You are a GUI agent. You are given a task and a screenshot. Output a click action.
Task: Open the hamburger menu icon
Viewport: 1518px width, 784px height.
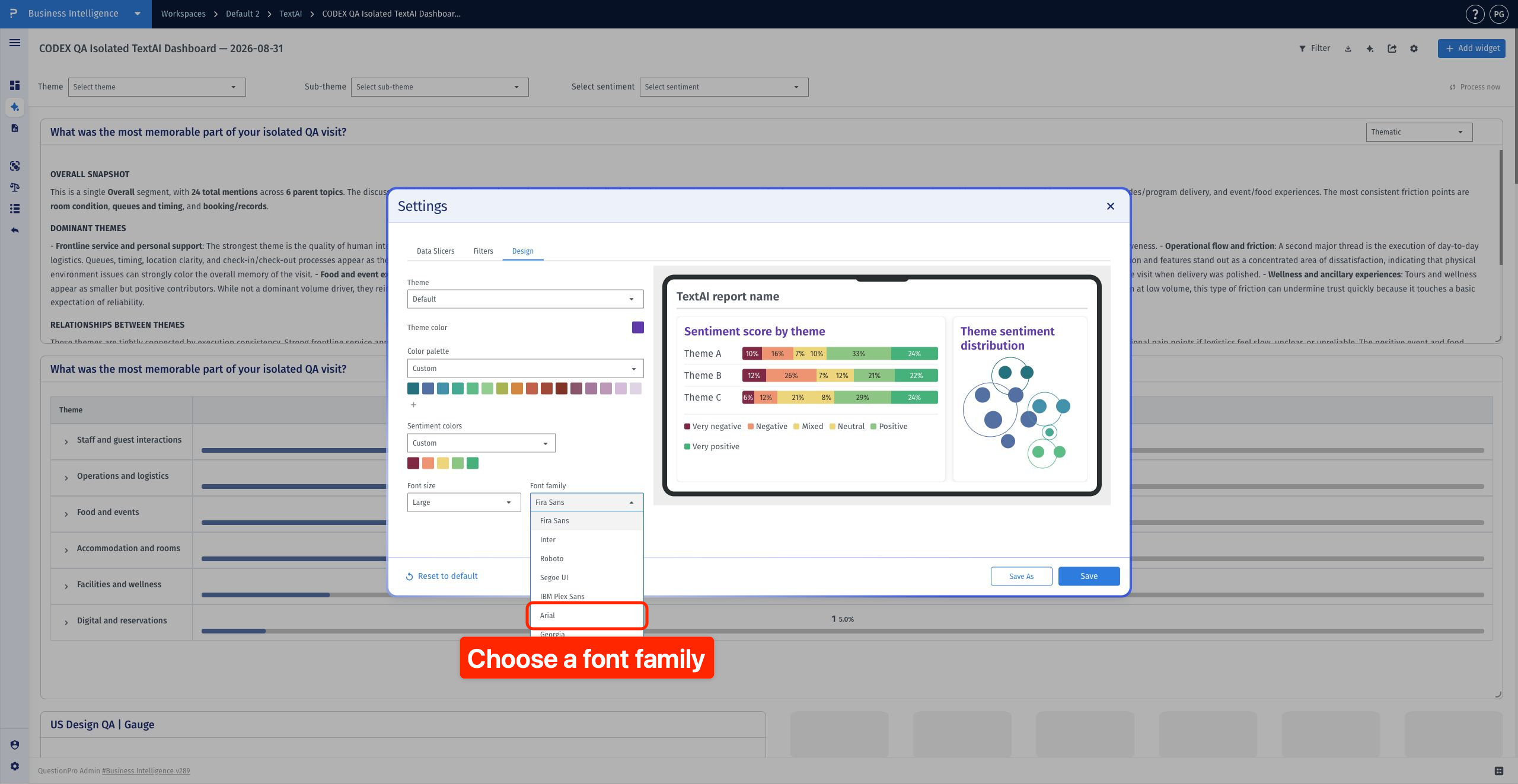tap(15, 43)
